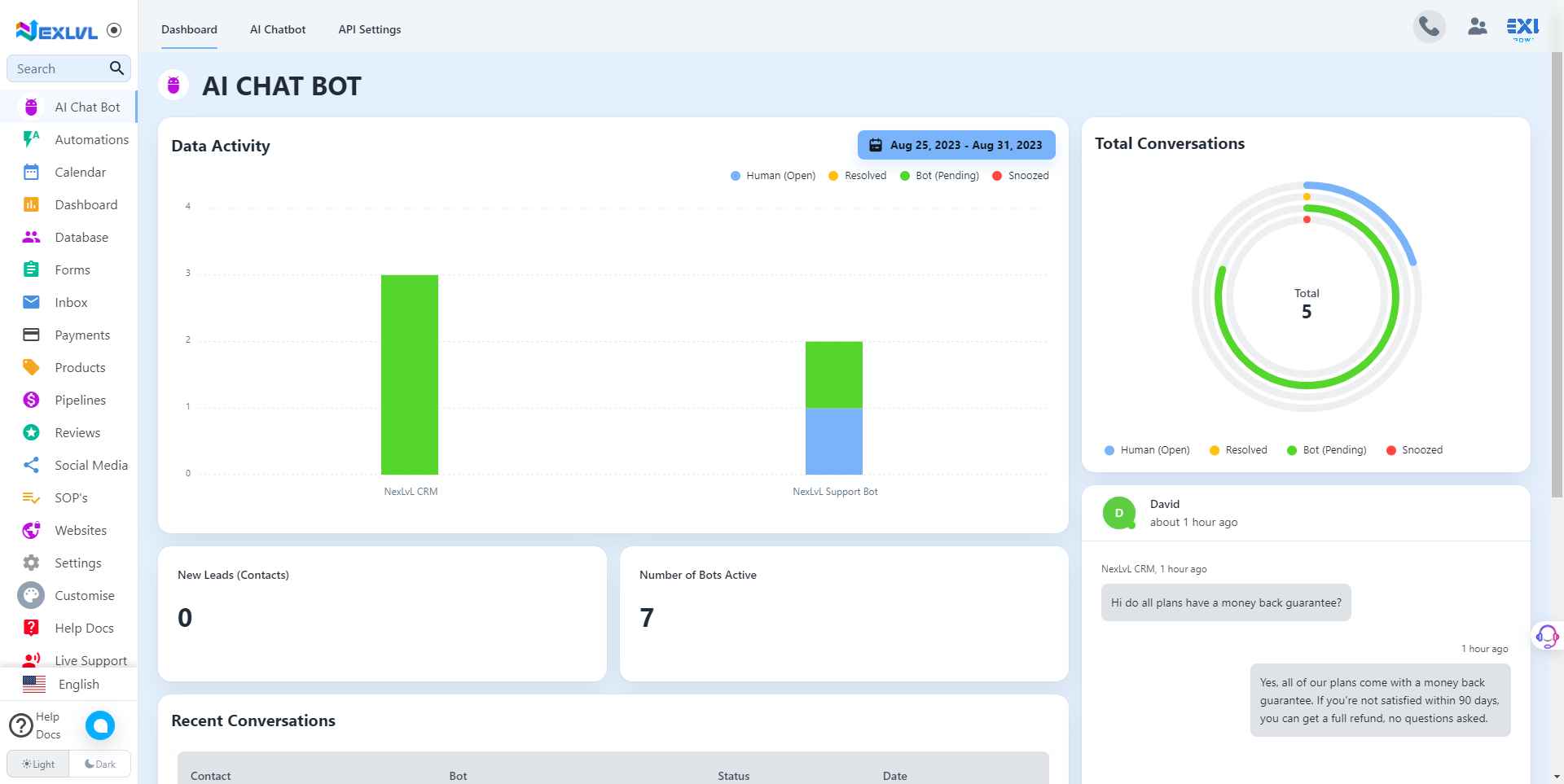Click the Calendar sidebar icon
Screen dimensions: 1564x784
[31, 172]
